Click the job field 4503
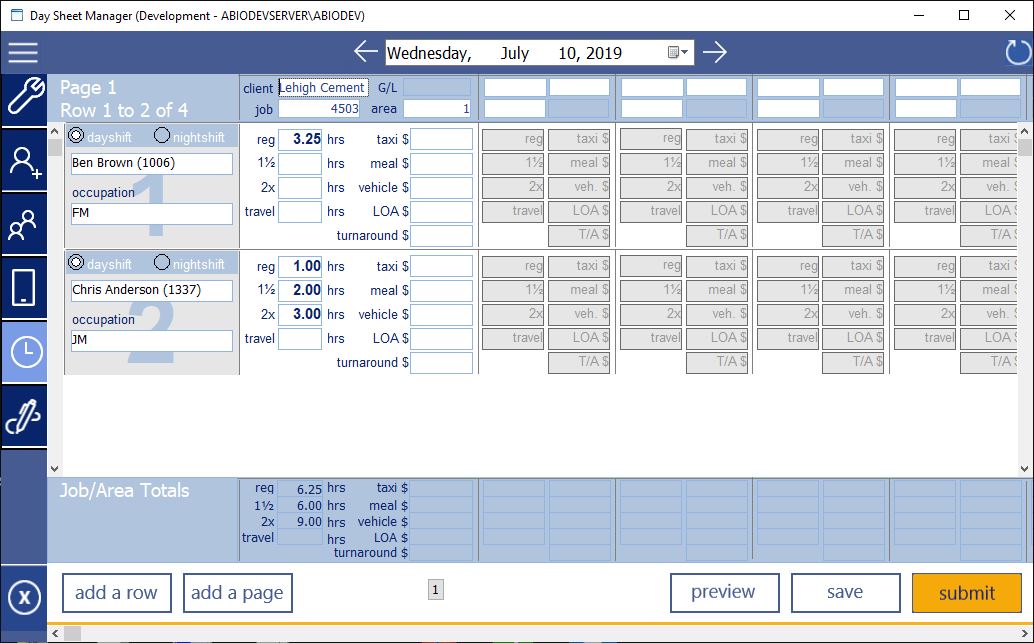 [319, 109]
